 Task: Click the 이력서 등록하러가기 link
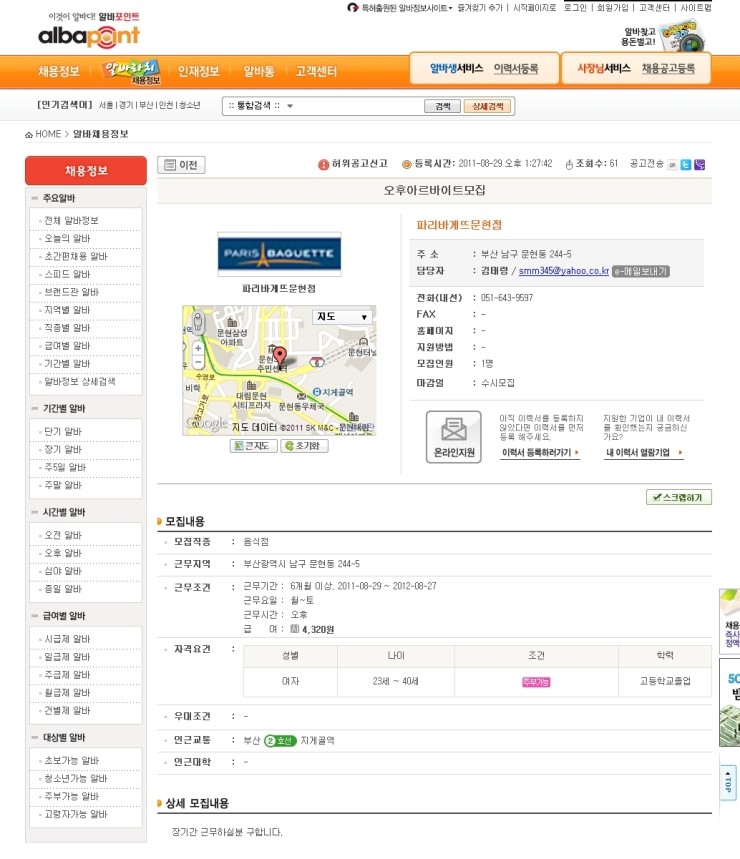540,453
